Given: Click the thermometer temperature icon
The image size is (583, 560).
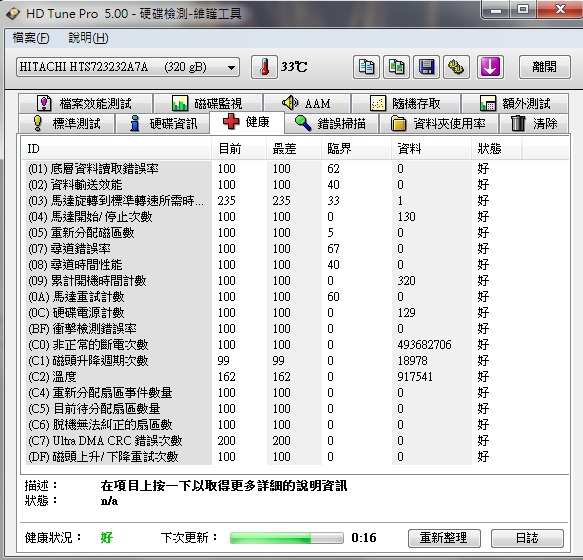Looking at the screenshot, I should tap(264, 67).
